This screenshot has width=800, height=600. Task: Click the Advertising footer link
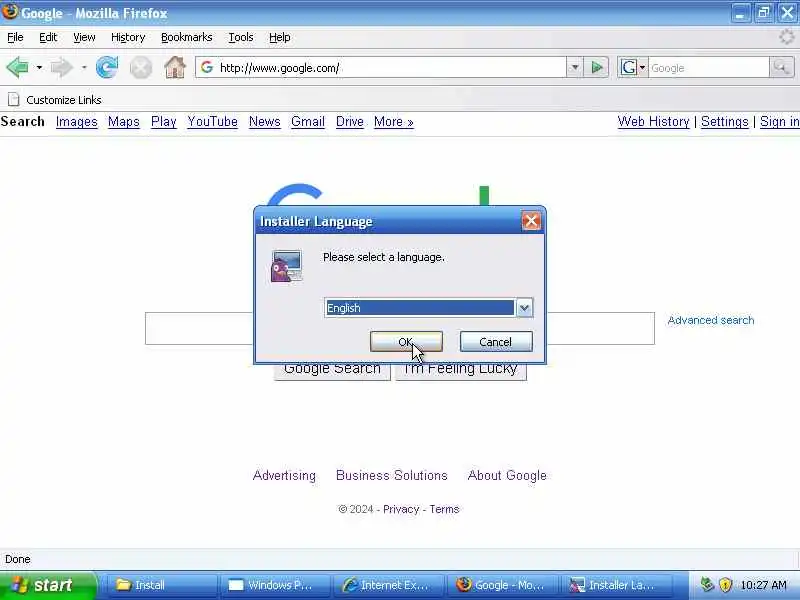click(x=284, y=476)
